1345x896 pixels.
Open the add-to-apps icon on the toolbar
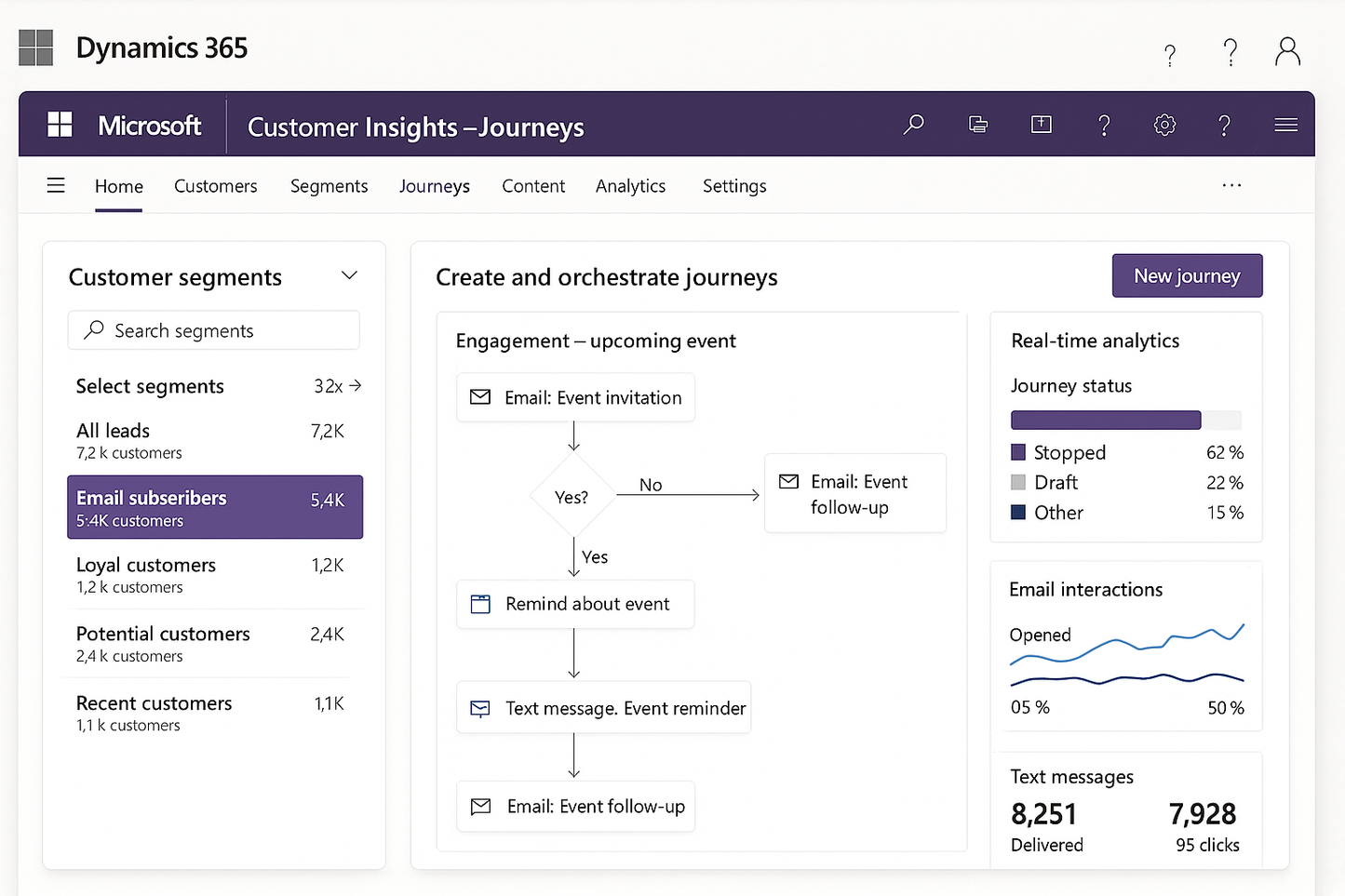(1041, 124)
